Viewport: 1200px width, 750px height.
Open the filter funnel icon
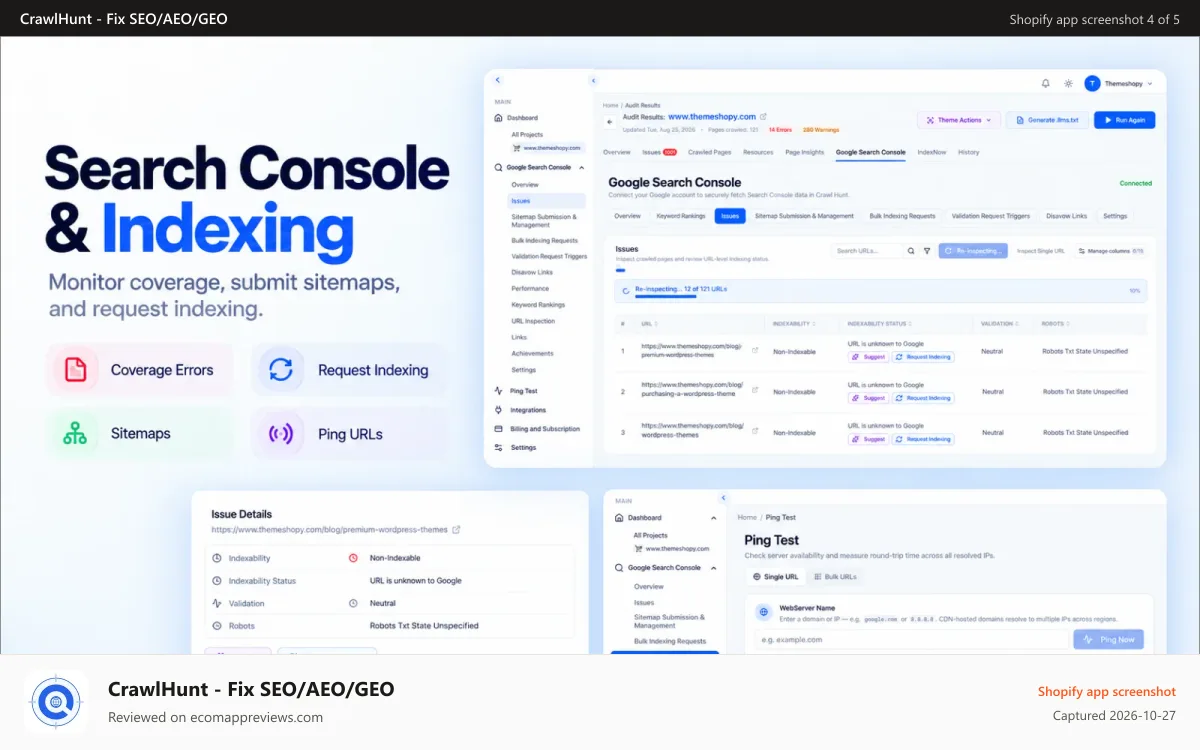[927, 251]
